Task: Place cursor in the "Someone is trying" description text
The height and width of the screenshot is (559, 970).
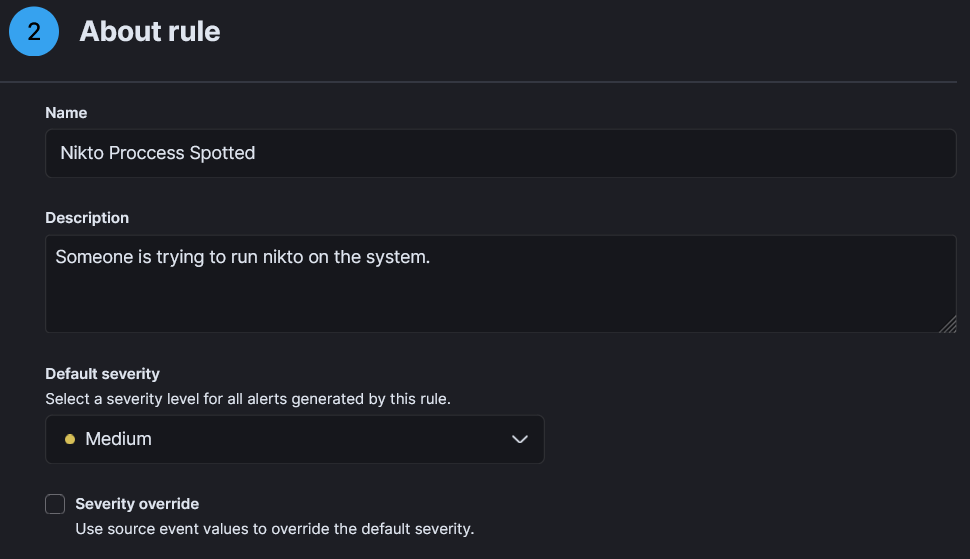Action: point(242,257)
